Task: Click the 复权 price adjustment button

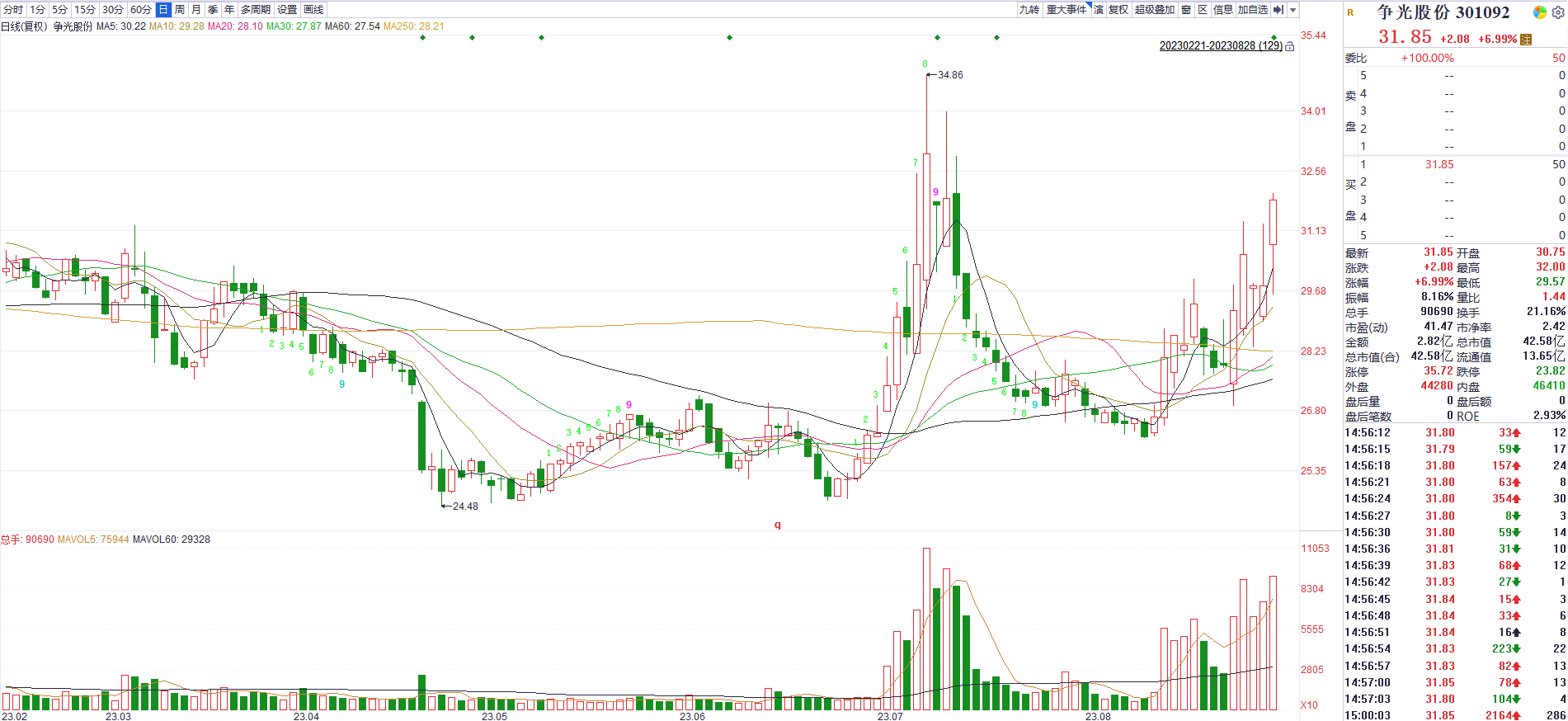Action: coord(1118,10)
